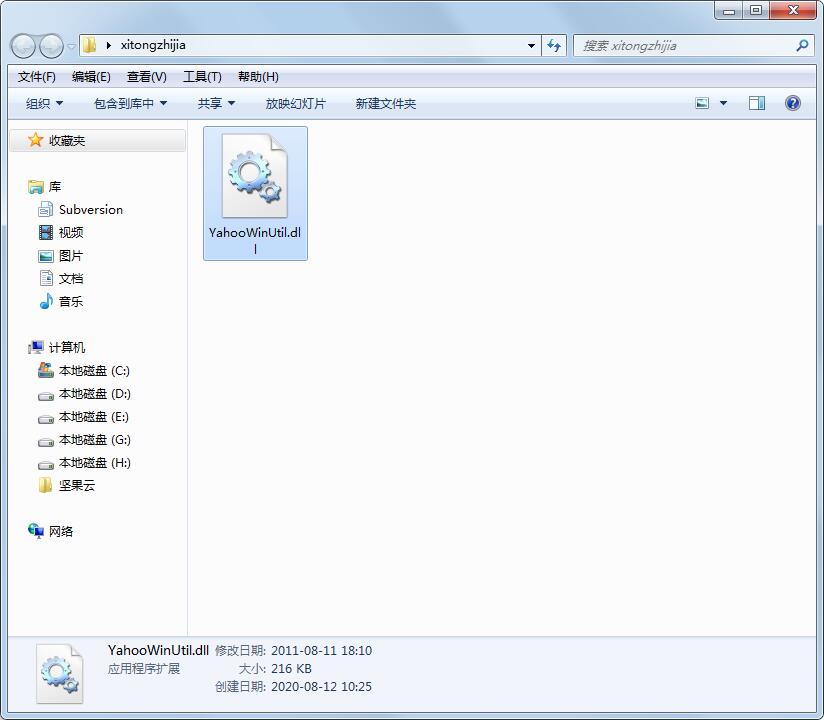Open the Subversion item in the sidebar
This screenshot has width=824, height=720.
(90, 209)
